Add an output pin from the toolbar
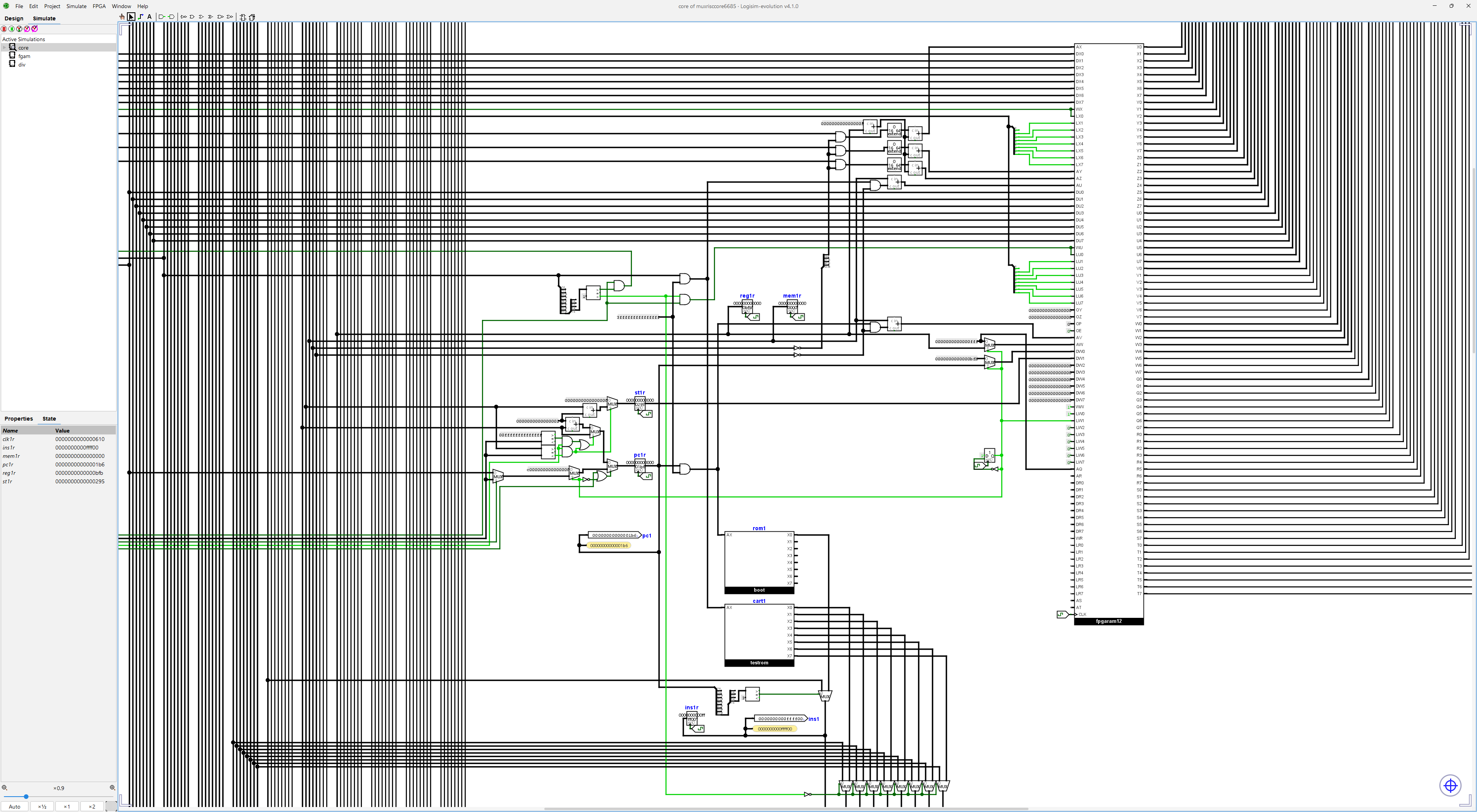This screenshot has width=1477, height=812. click(x=171, y=17)
